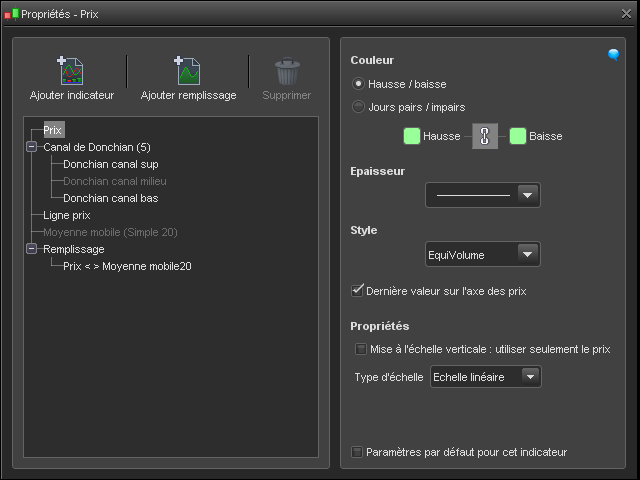The height and width of the screenshot is (480, 640).
Task: Click the Ajouter indicateur icon
Action: coord(71,71)
